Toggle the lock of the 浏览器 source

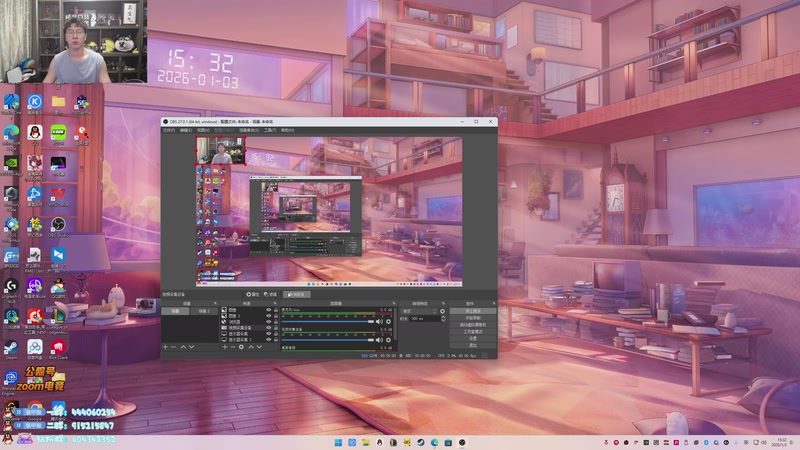point(276,322)
